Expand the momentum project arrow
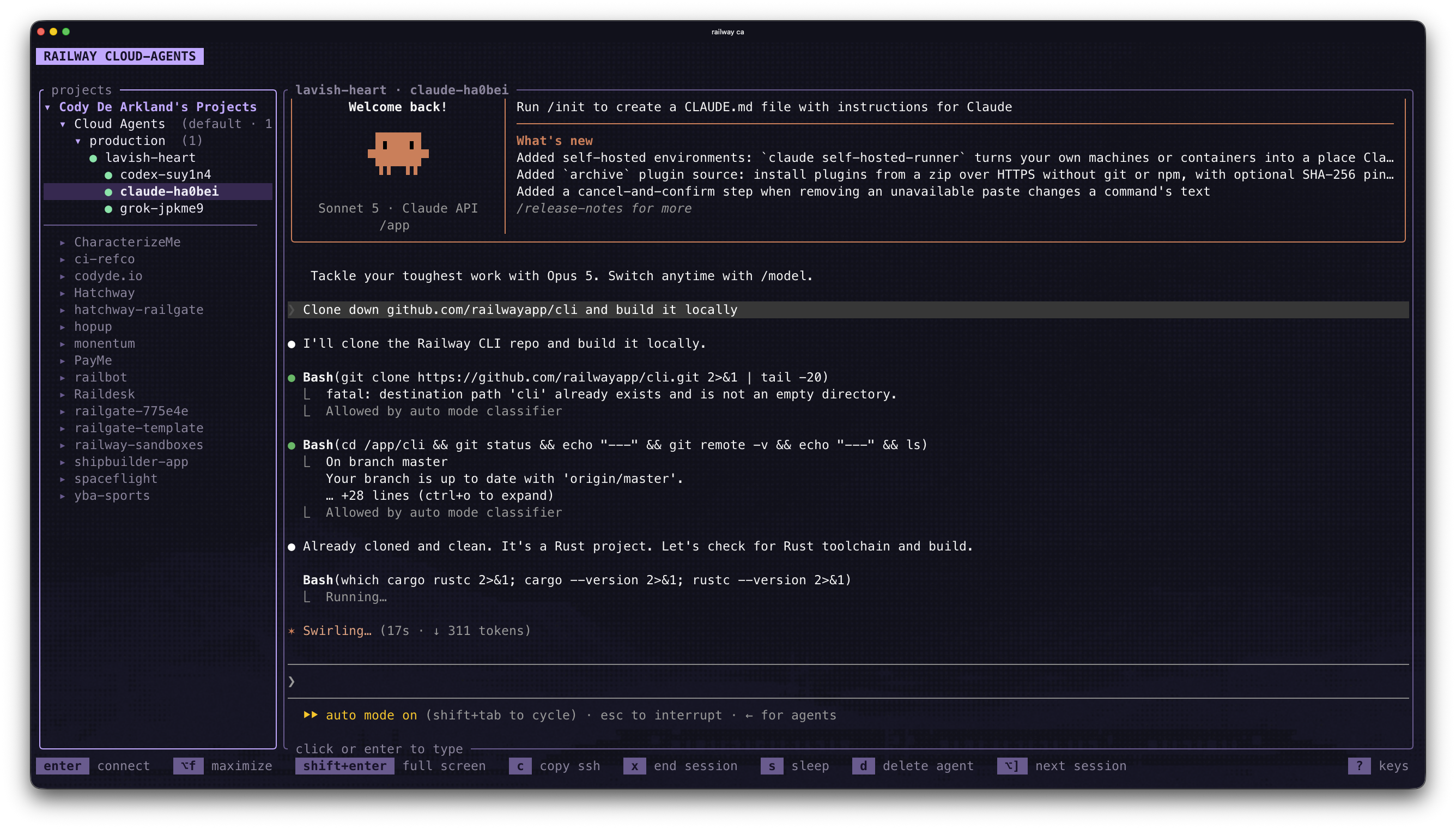 63,344
